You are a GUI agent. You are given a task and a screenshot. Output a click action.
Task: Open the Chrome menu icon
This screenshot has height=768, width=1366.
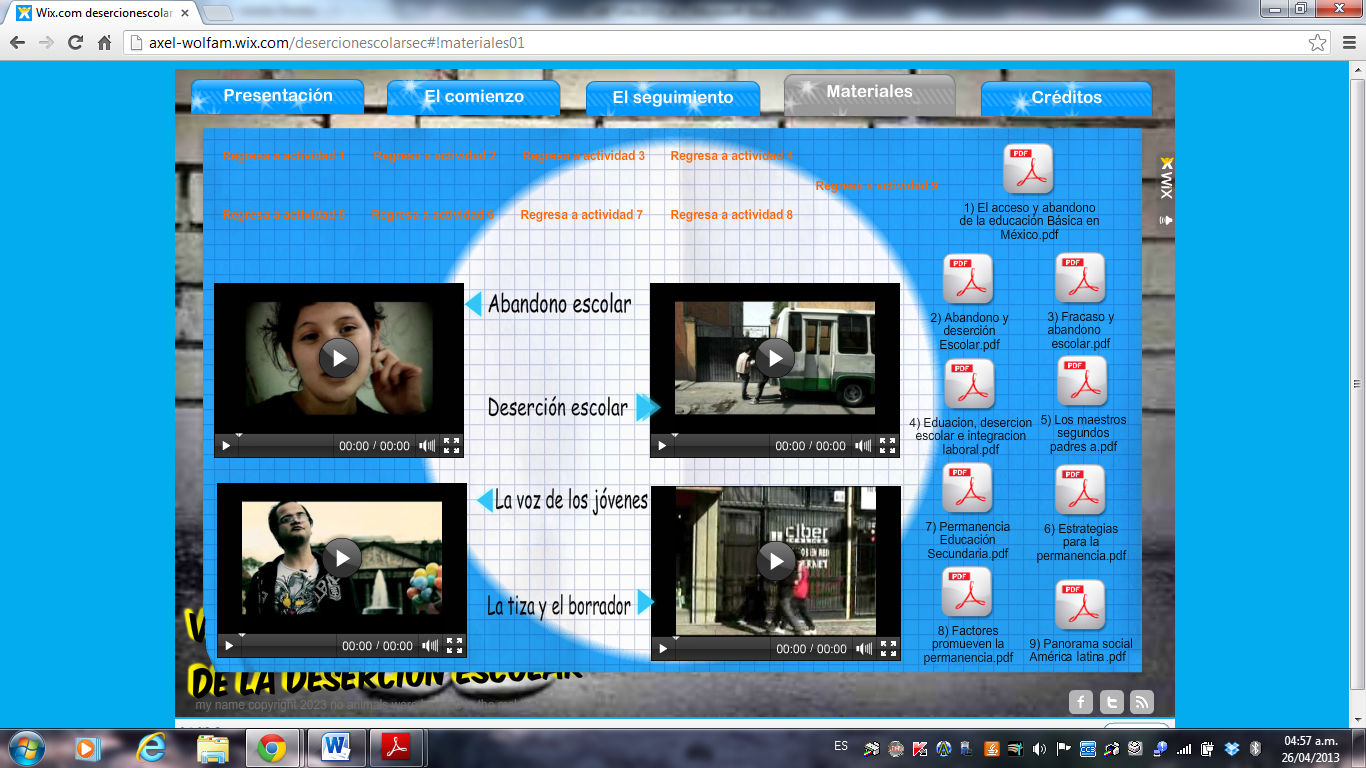click(1347, 43)
